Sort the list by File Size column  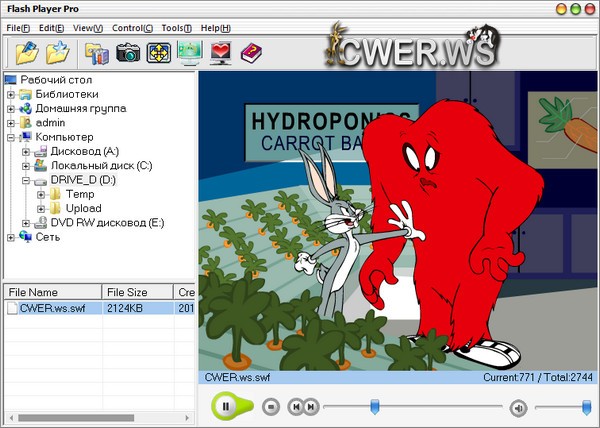[x=137, y=292]
